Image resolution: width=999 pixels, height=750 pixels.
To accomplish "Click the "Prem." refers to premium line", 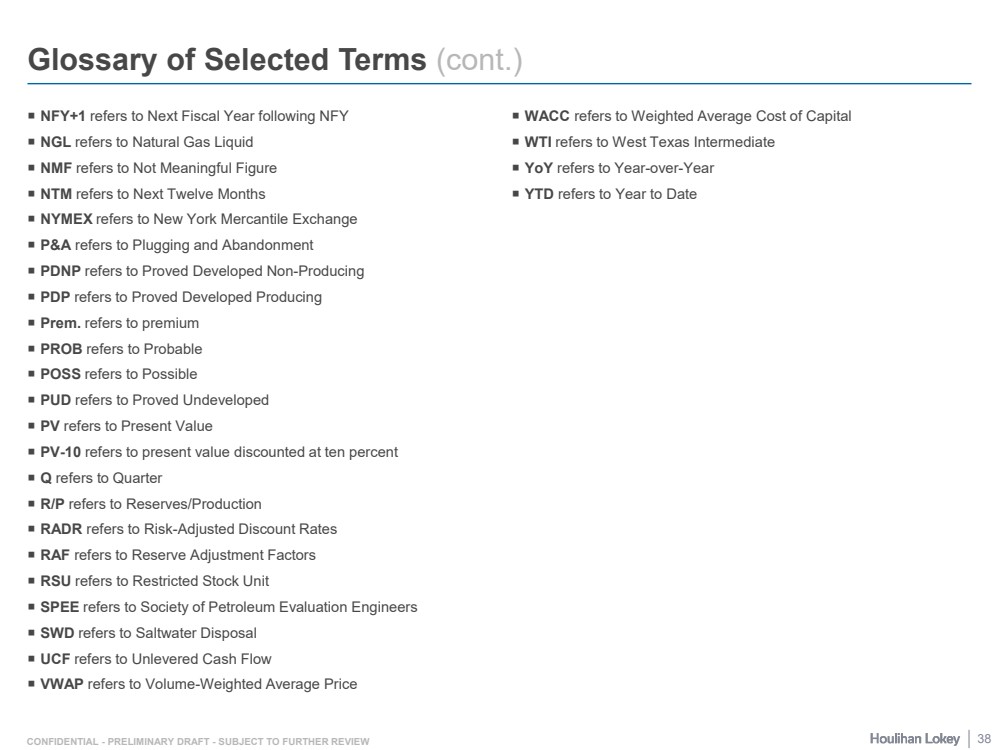I will (x=119, y=323).
